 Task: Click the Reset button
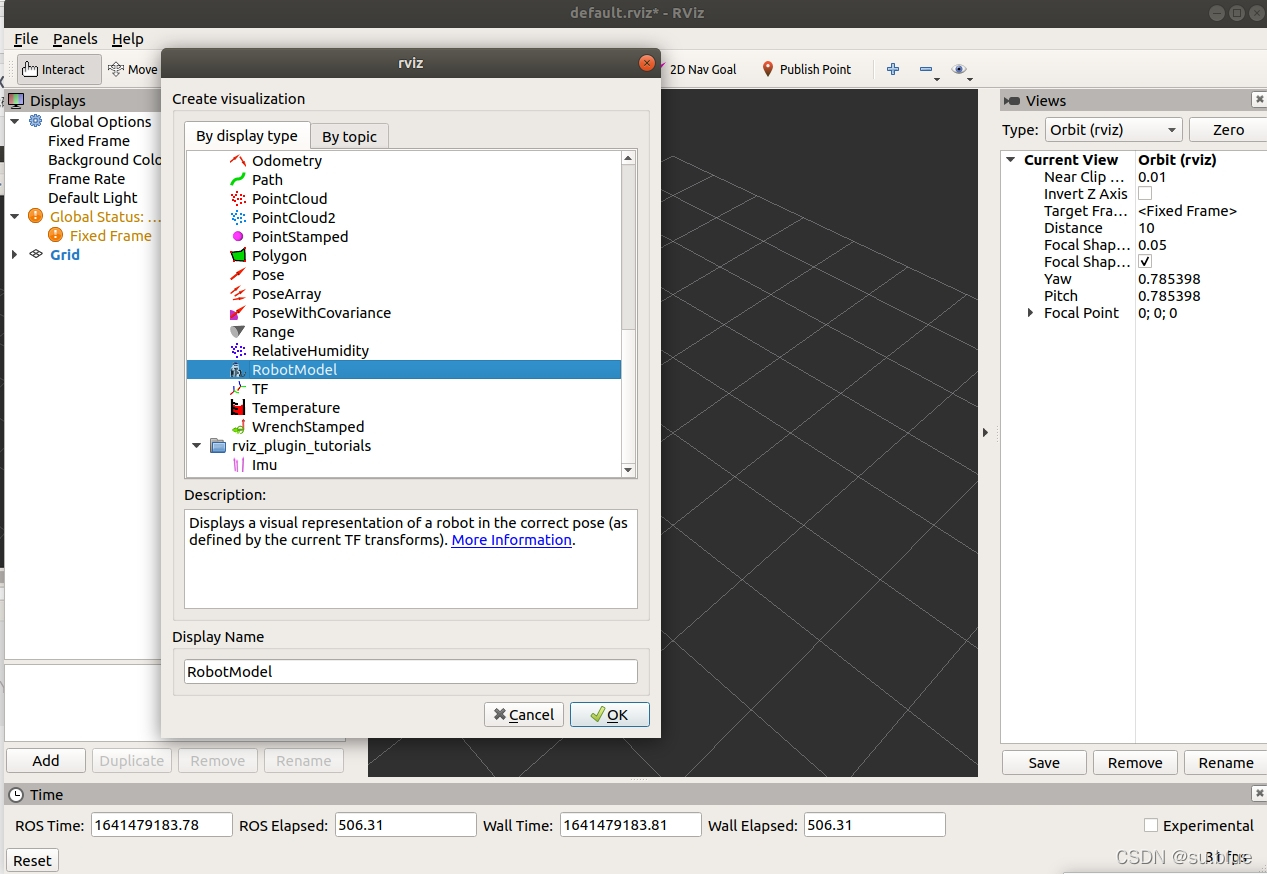point(32,860)
